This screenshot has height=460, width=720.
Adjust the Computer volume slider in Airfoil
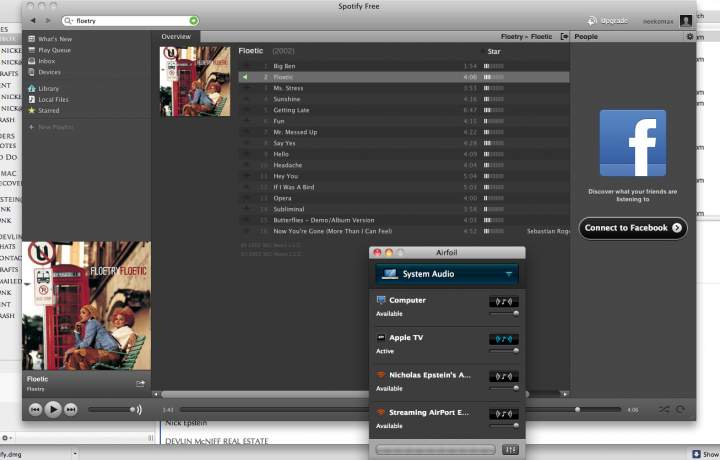pyautogui.click(x=504, y=314)
